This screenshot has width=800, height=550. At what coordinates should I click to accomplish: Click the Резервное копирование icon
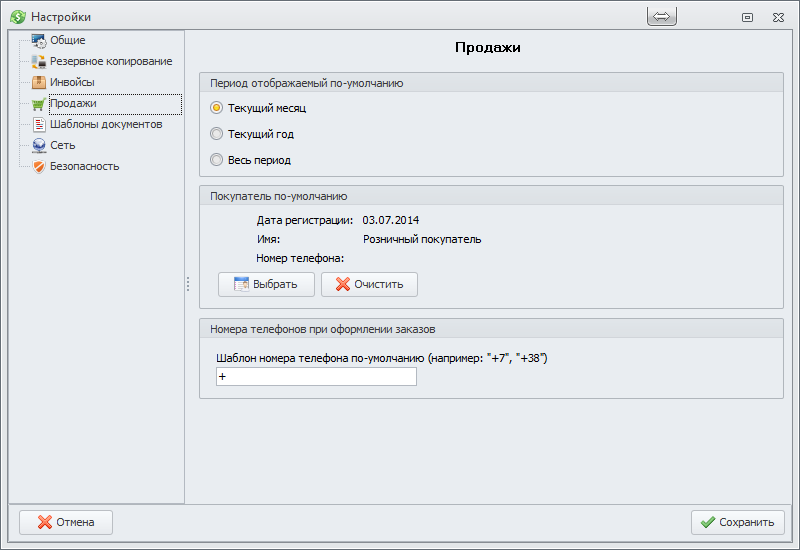click(39, 62)
